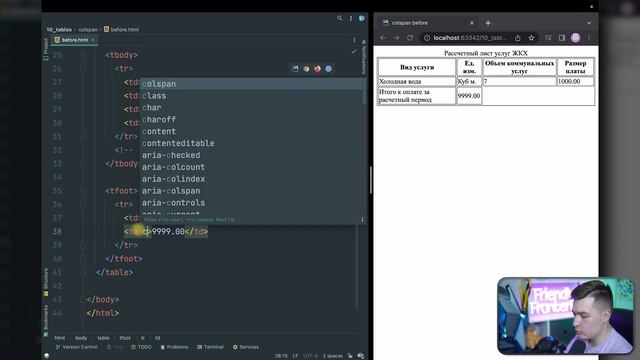Click the 'html' breadcrumb in the editor footer
The width and height of the screenshot is (640, 360).
tap(60, 338)
